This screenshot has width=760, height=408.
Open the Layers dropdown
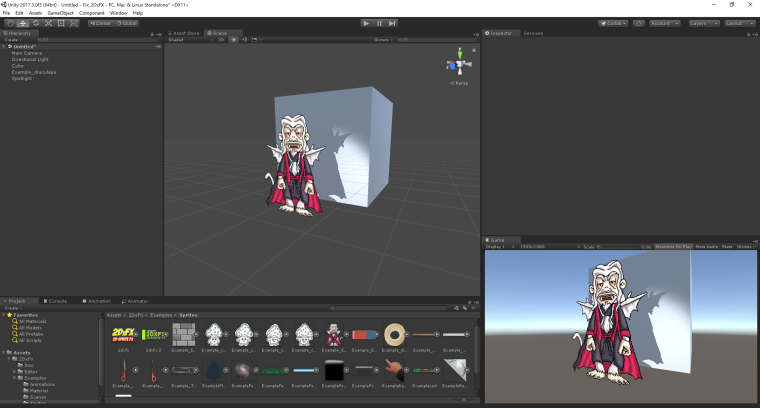[704, 23]
